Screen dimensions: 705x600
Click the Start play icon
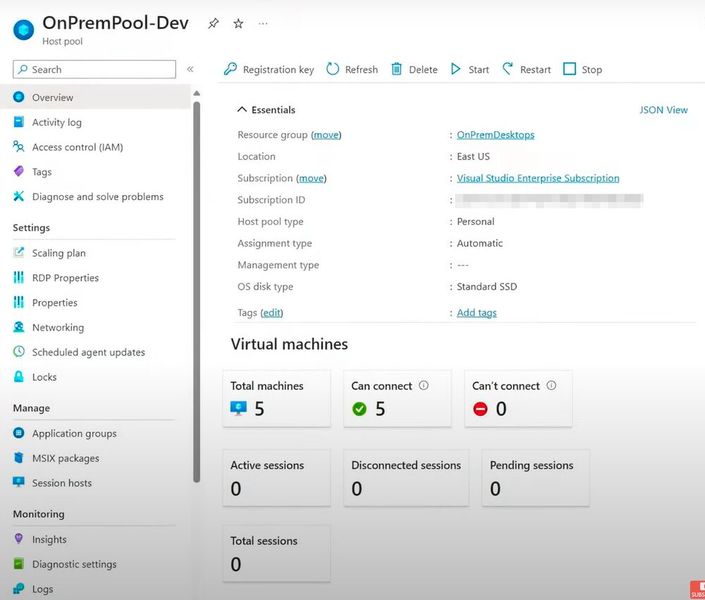coord(455,69)
